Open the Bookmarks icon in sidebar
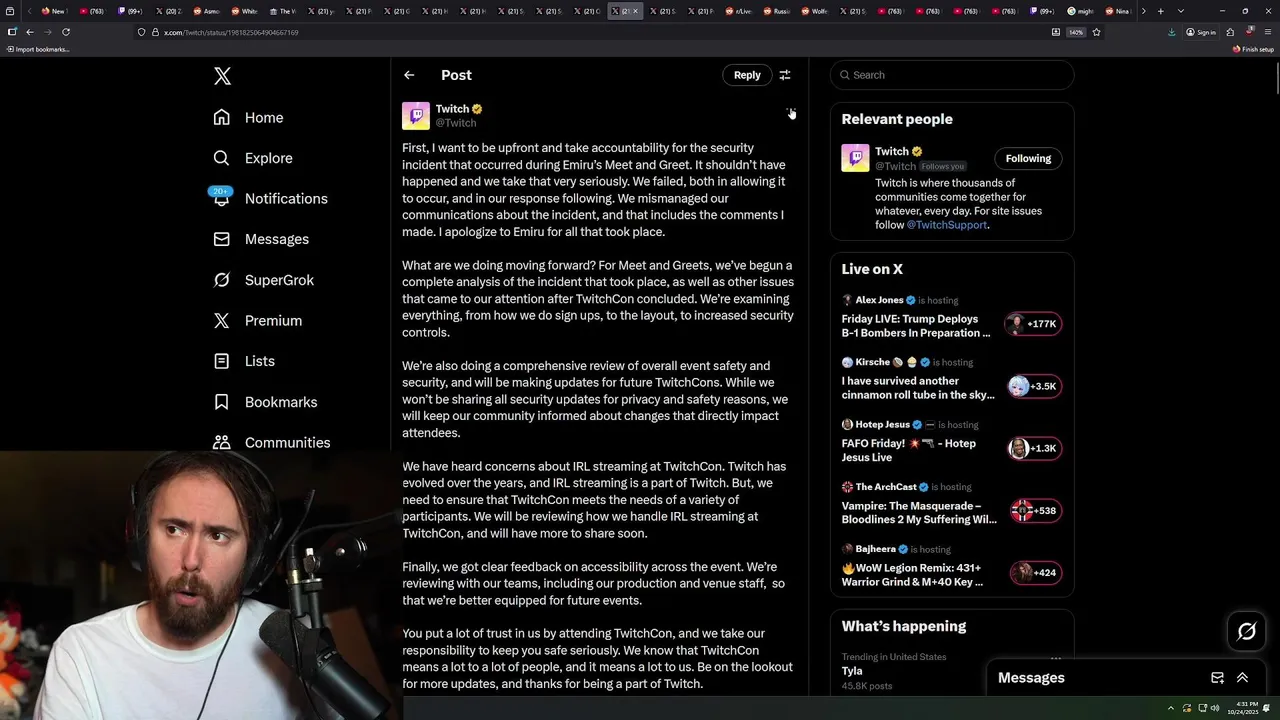Screen dimensions: 1280x720 point(221,401)
